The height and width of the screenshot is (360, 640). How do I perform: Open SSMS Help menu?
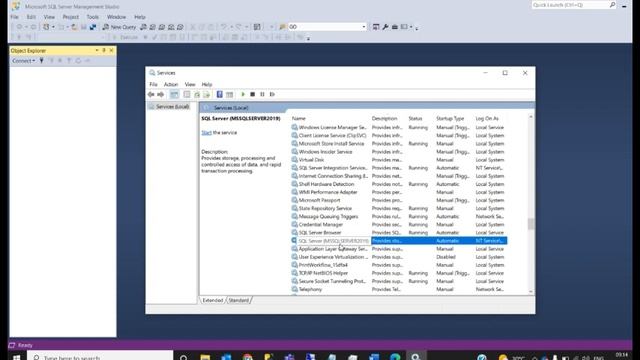[x=140, y=17]
